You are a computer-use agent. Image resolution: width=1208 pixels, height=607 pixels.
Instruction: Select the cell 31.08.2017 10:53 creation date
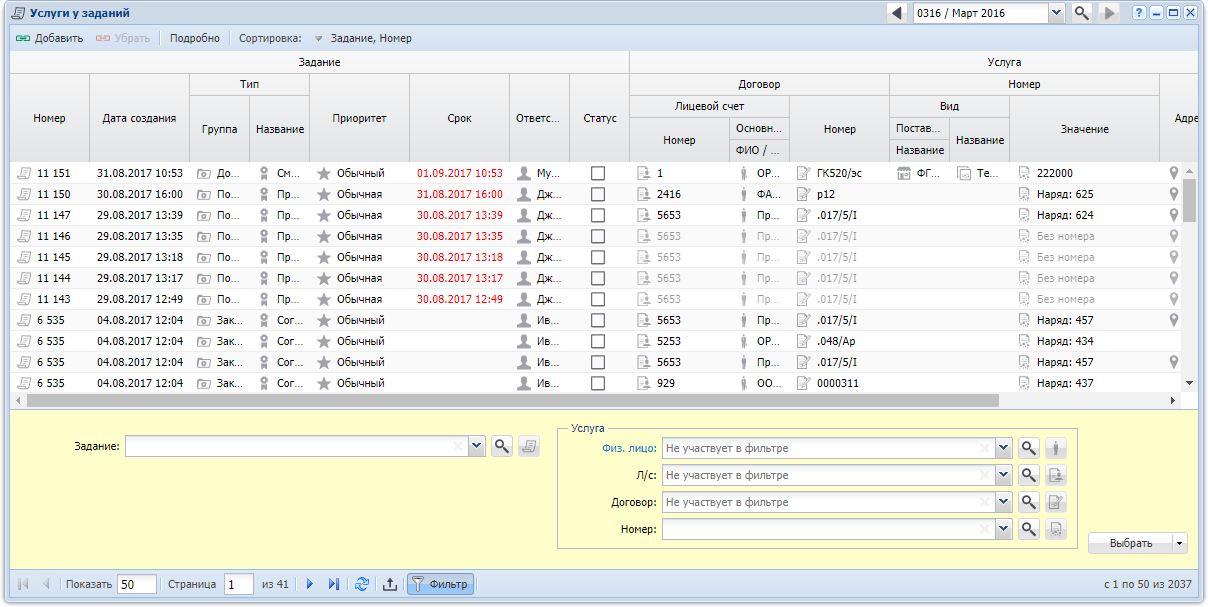(139, 173)
